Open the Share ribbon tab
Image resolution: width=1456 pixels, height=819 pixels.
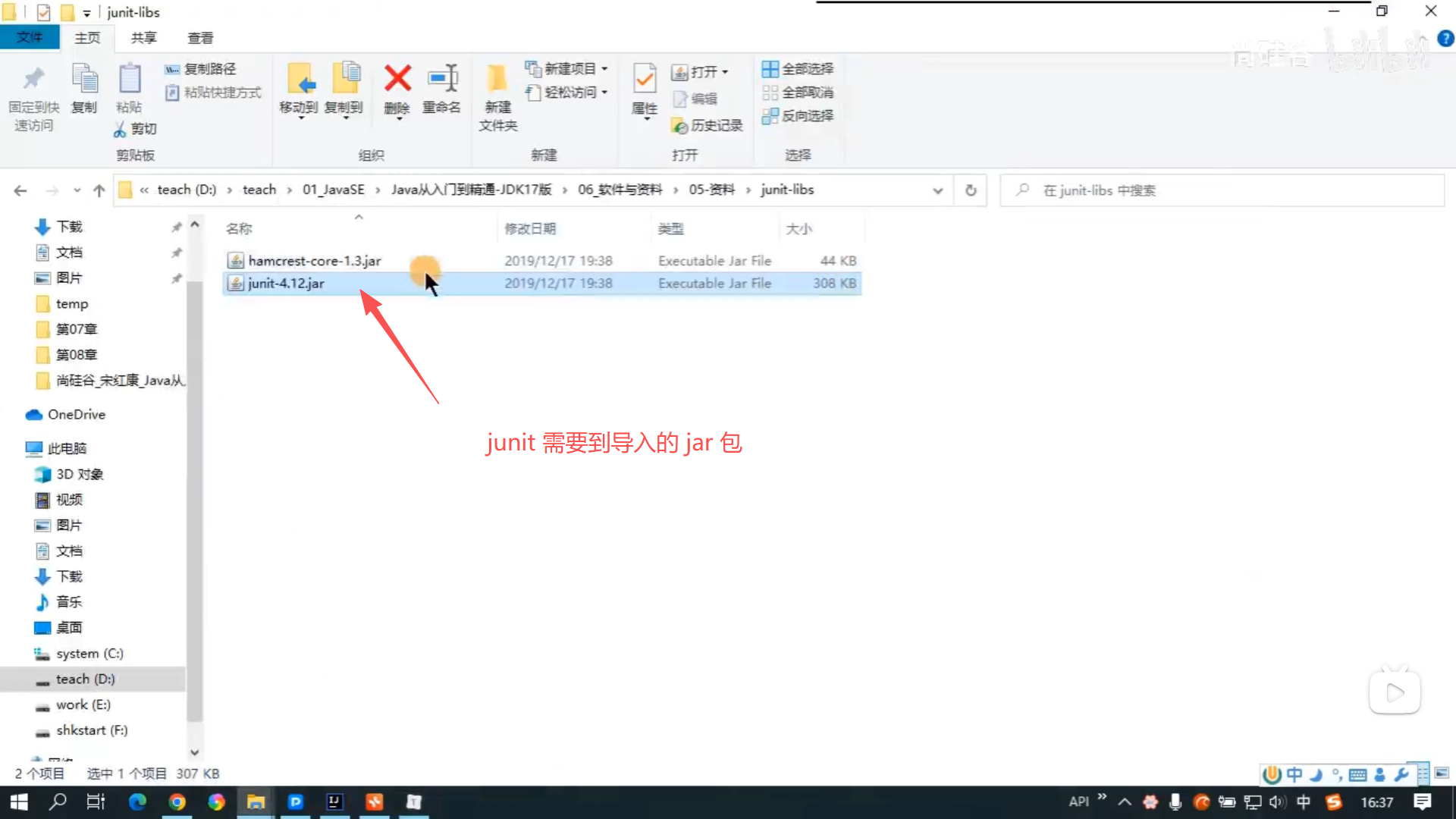point(143,38)
